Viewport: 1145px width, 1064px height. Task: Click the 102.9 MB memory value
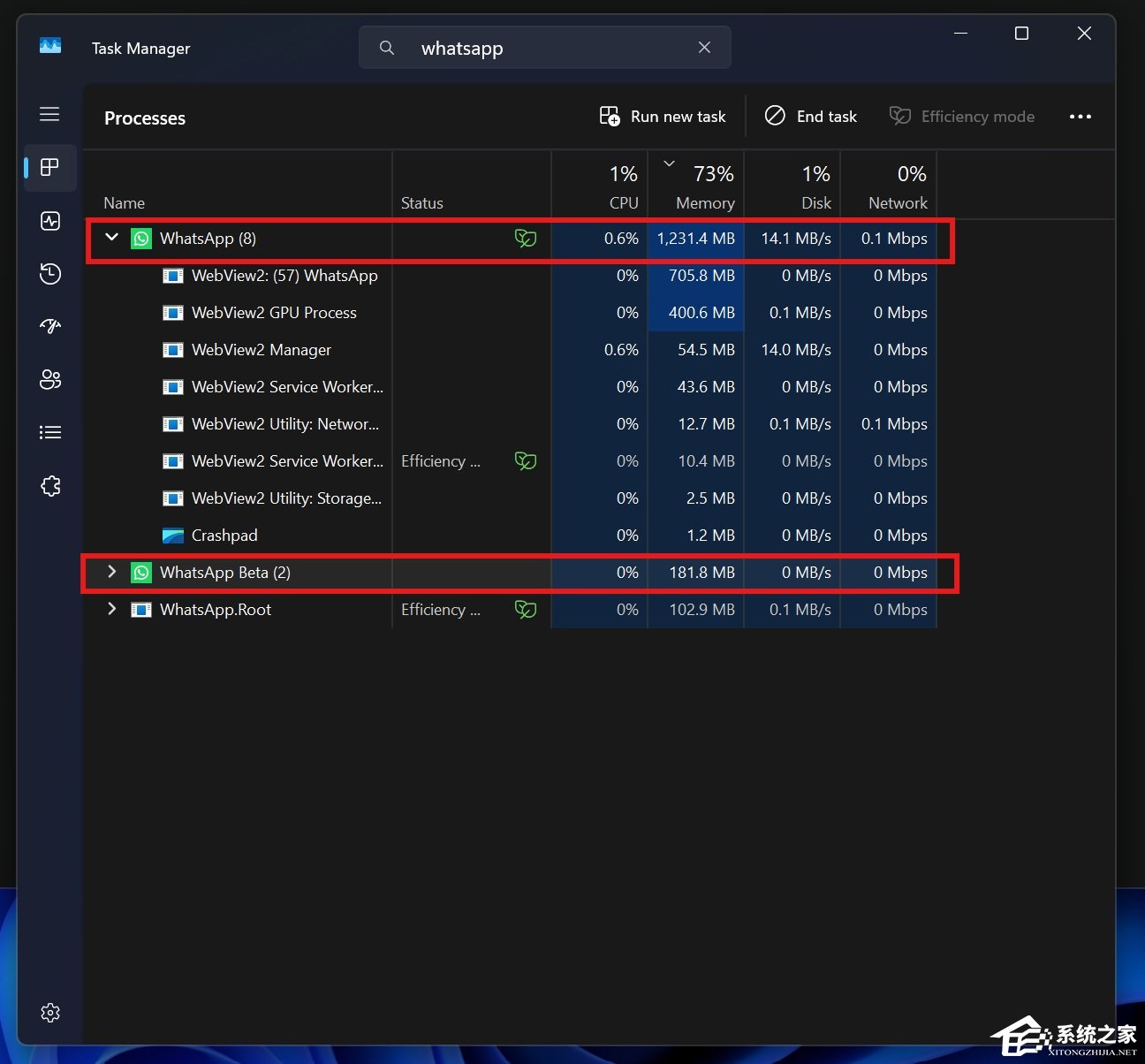701,610
